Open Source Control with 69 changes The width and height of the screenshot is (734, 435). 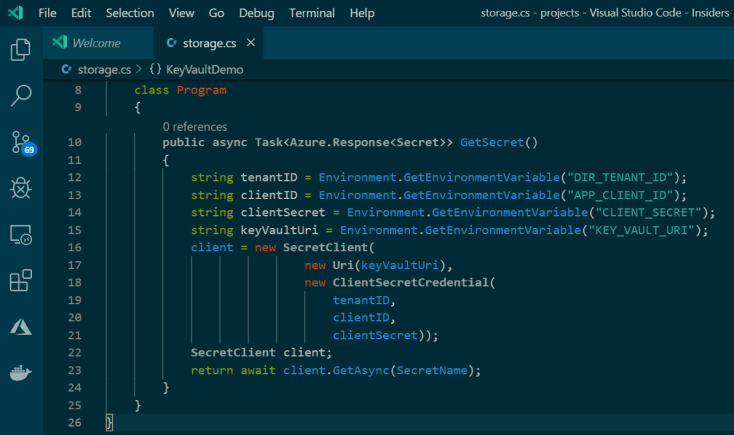click(22, 142)
